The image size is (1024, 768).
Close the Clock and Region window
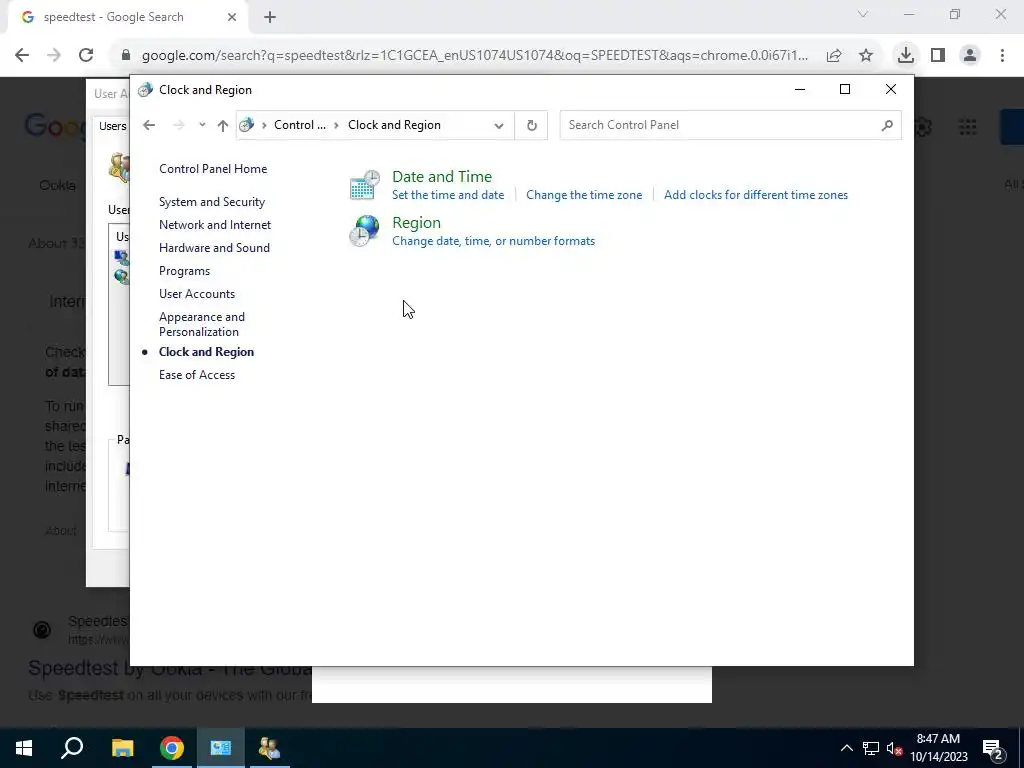tap(891, 89)
